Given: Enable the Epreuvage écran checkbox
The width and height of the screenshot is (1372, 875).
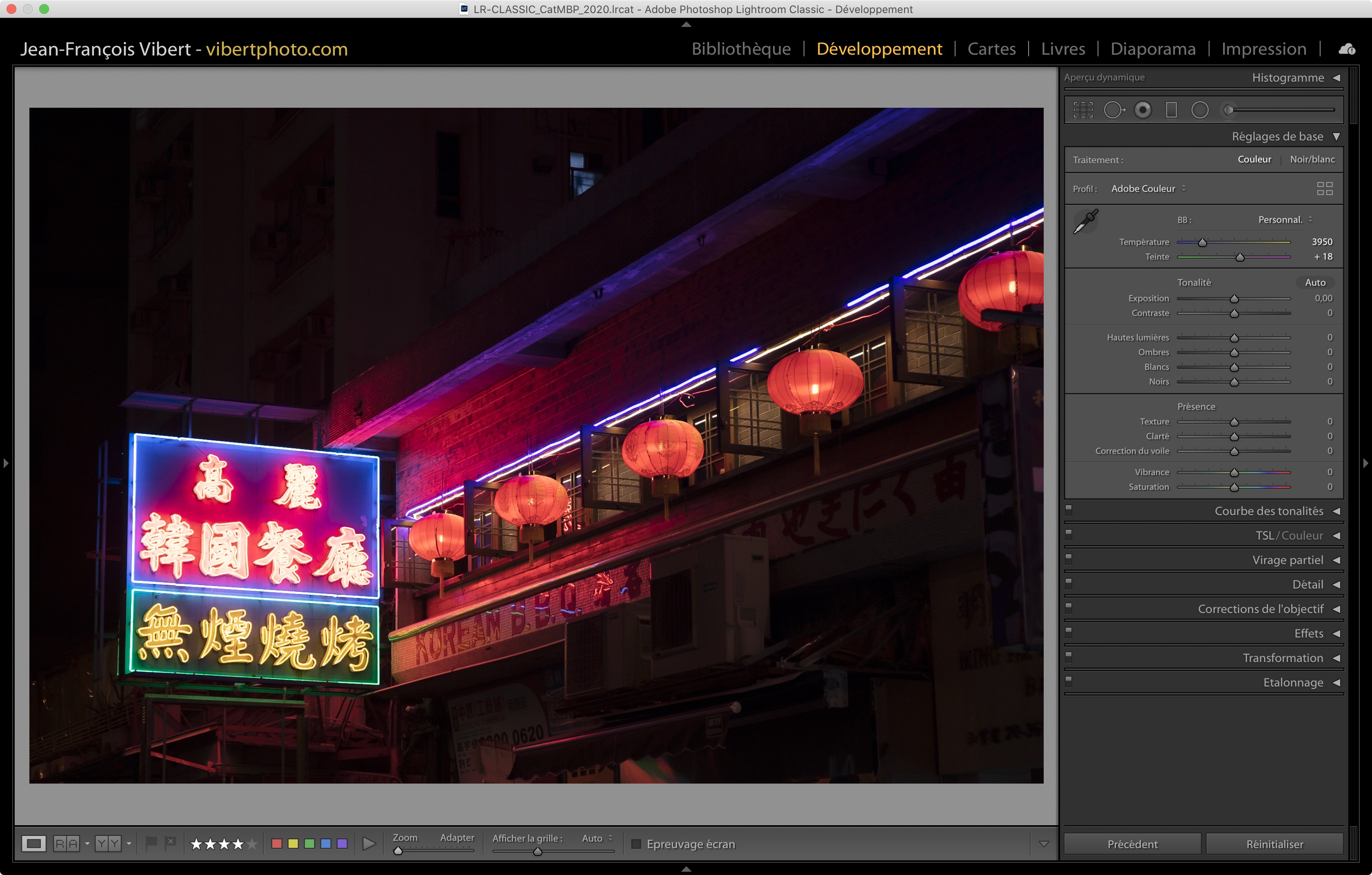Looking at the screenshot, I should (x=637, y=844).
